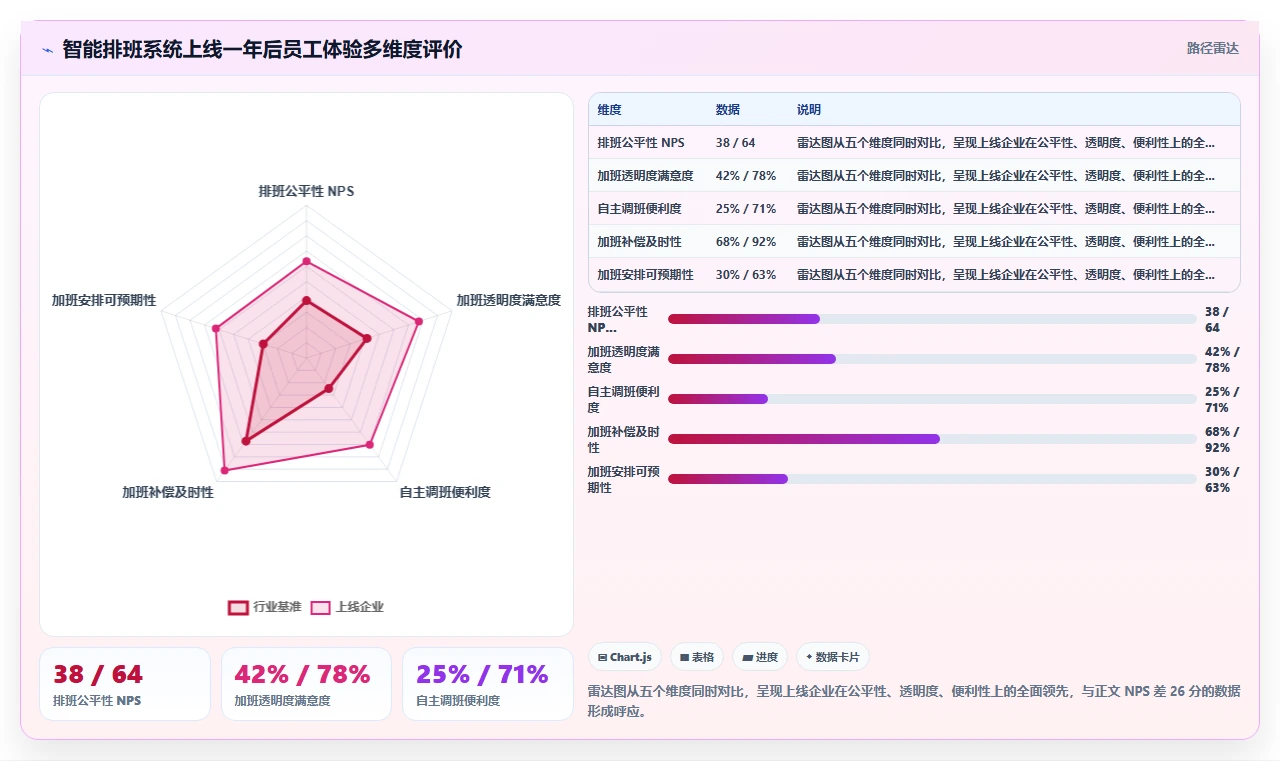Click the 表格 tag
Viewport: 1280px width, 761px height.
[697, 657]
